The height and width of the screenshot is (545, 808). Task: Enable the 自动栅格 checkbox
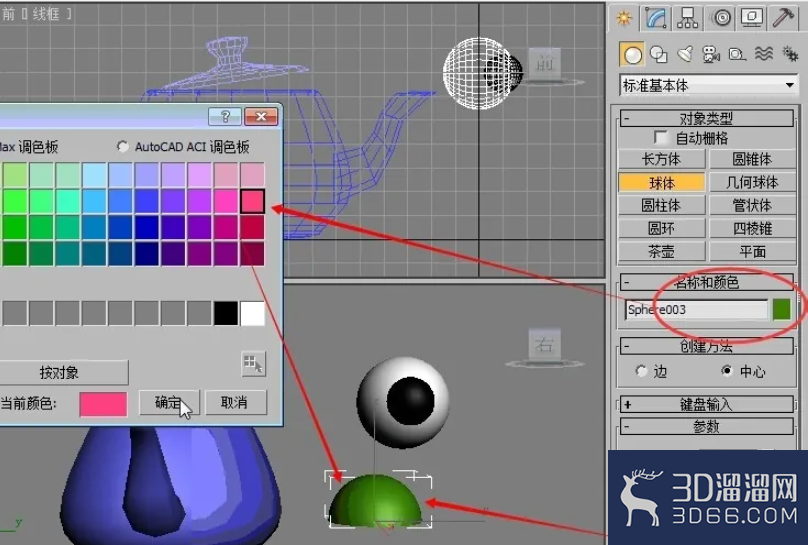[x=660, y=138]
